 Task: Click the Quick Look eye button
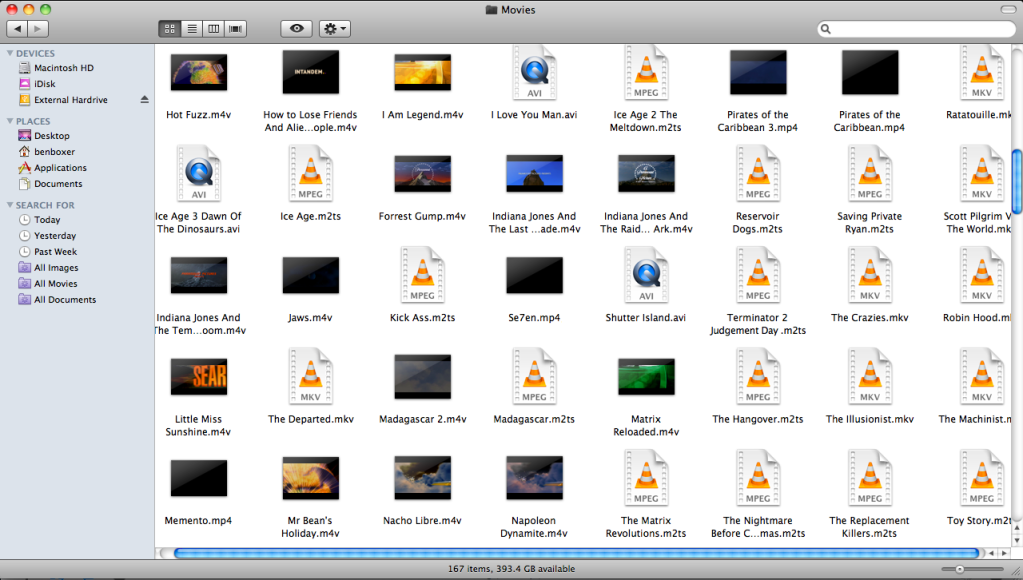(297, 29)
